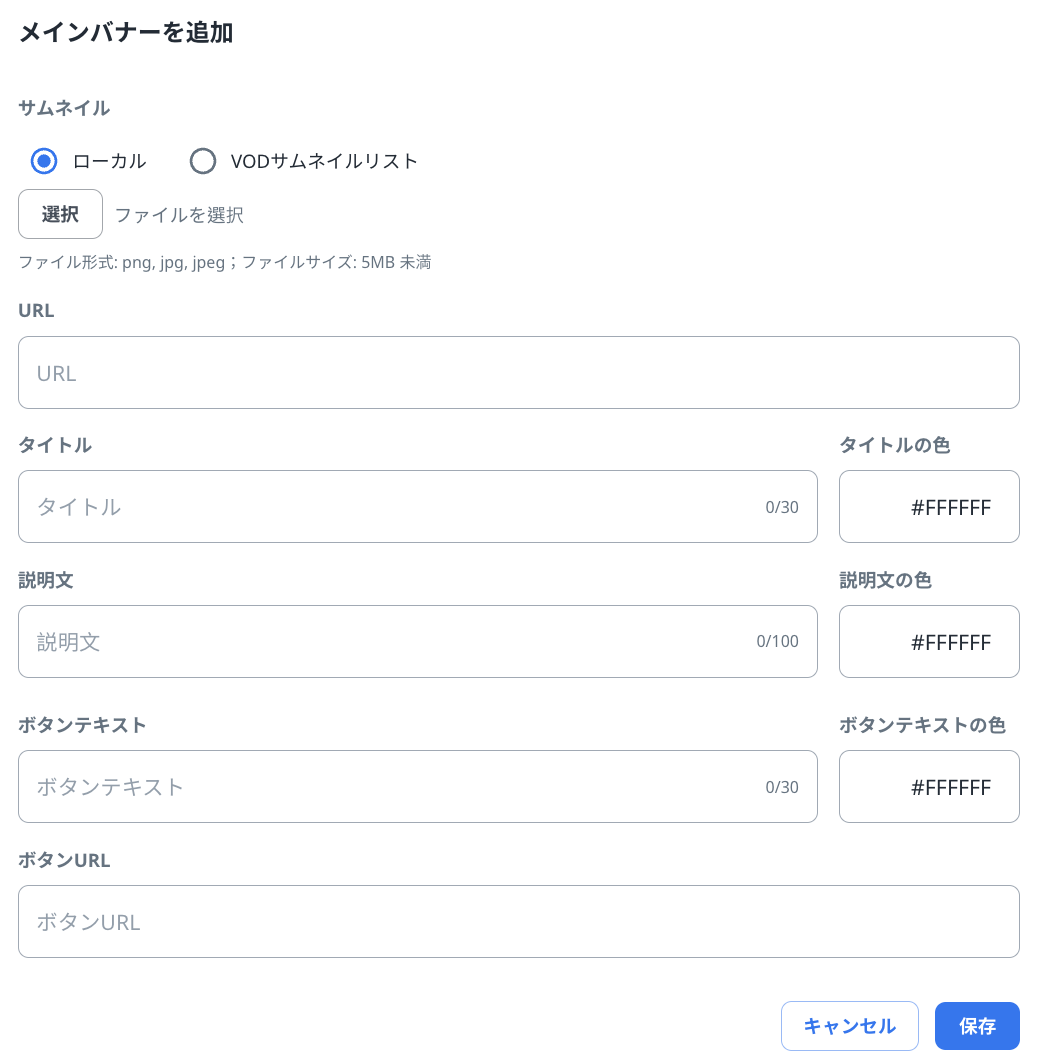Click the メインバナーを追加 dialog heading
Screen dimensions: 1043x1062
tap(126, 33)
